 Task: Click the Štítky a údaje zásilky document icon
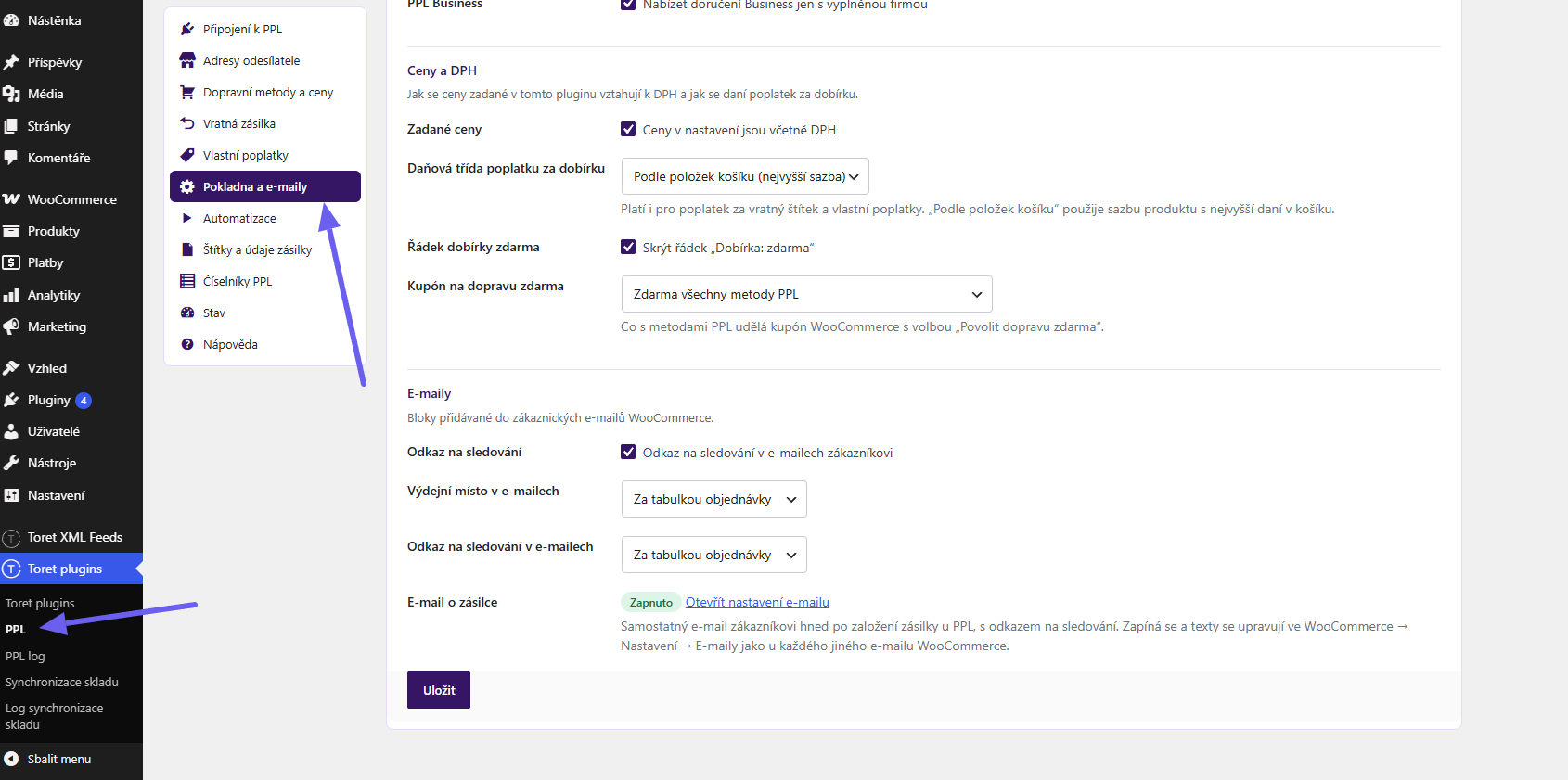(x=187, y=249)
